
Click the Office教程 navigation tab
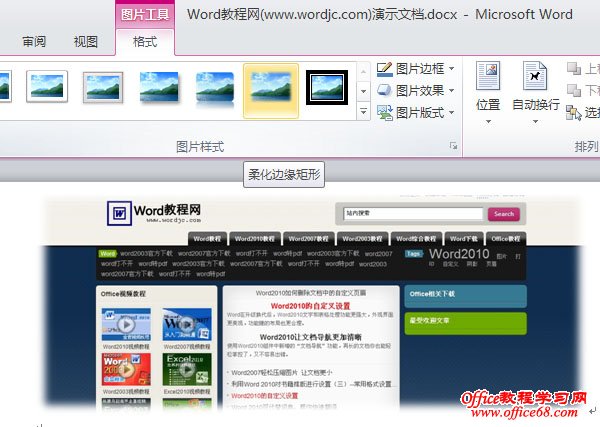506,238
